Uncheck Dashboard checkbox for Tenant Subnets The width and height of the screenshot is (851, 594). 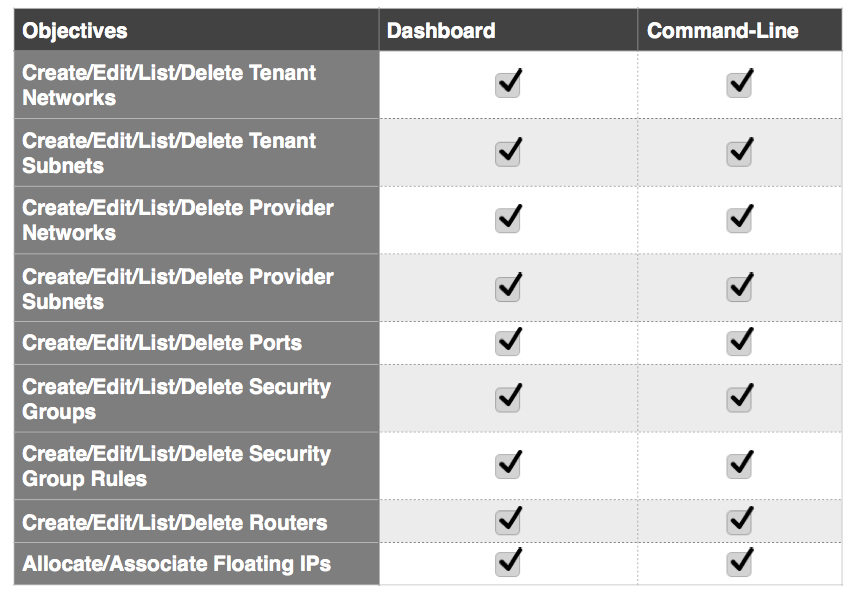(x=508, y=153)
